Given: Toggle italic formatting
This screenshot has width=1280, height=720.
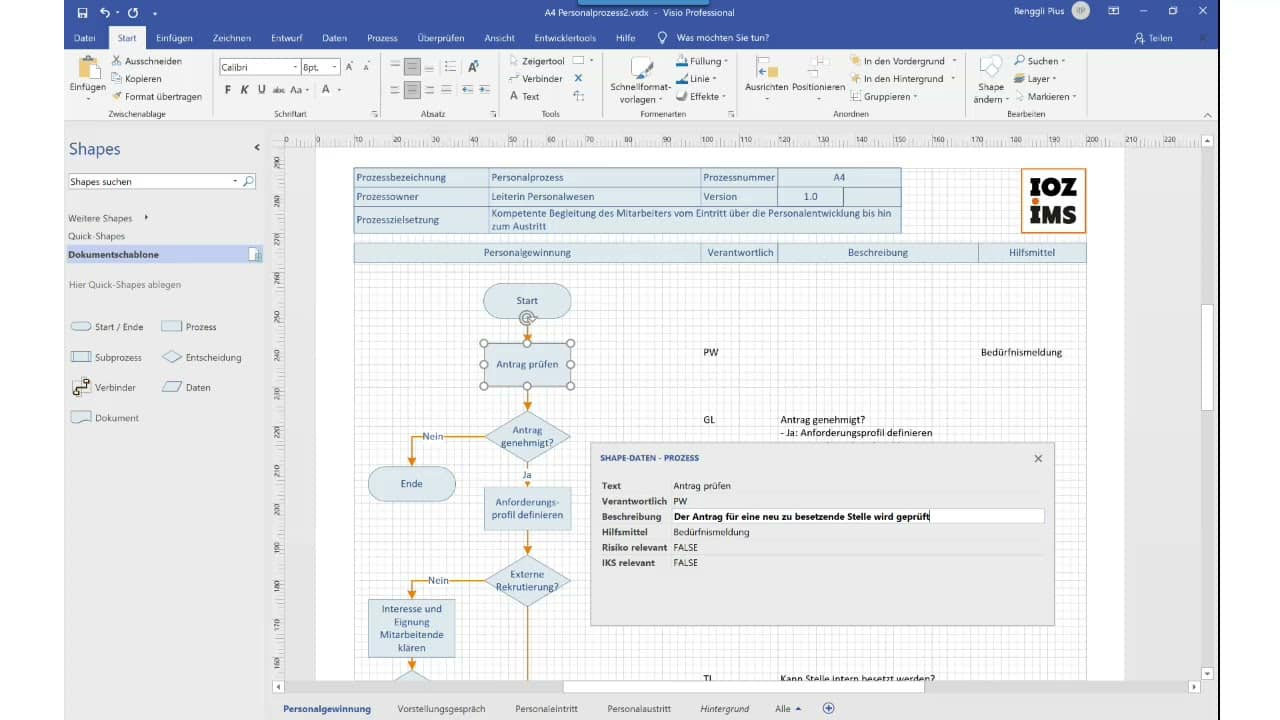Looking at the screenshot, I should [244, 89].
